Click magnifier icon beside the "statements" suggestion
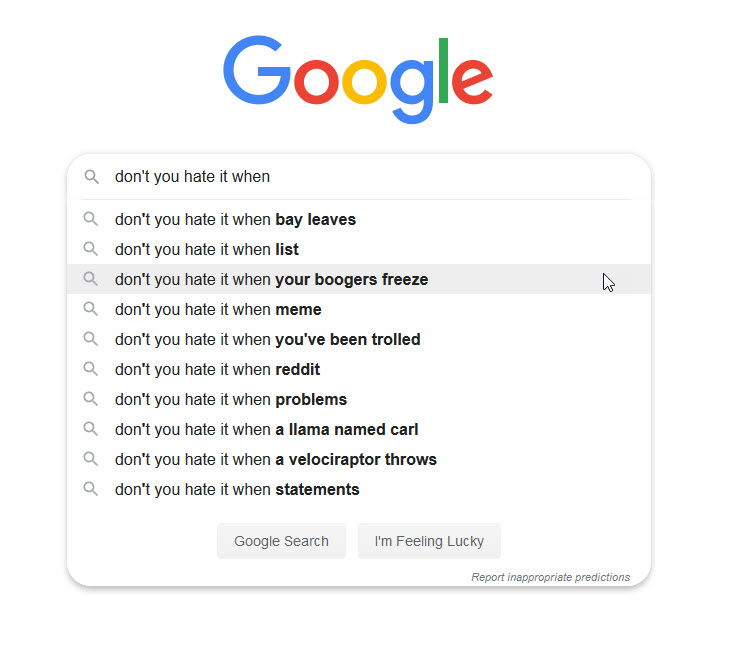The image size is (732, 646). click(x=91, y=489)
